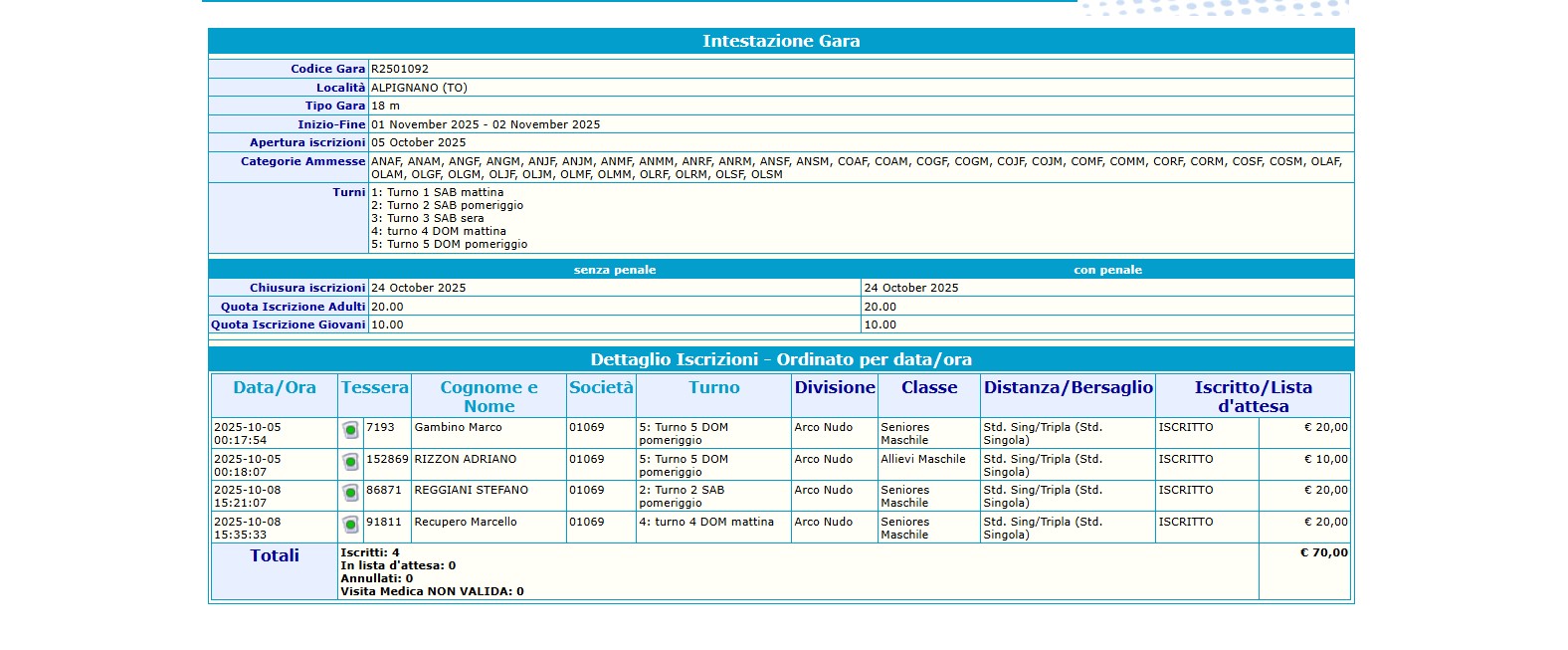Screen dimensions: 1568x650
Task: Sort entries by Società column header
Action: (x=601, y=388)
